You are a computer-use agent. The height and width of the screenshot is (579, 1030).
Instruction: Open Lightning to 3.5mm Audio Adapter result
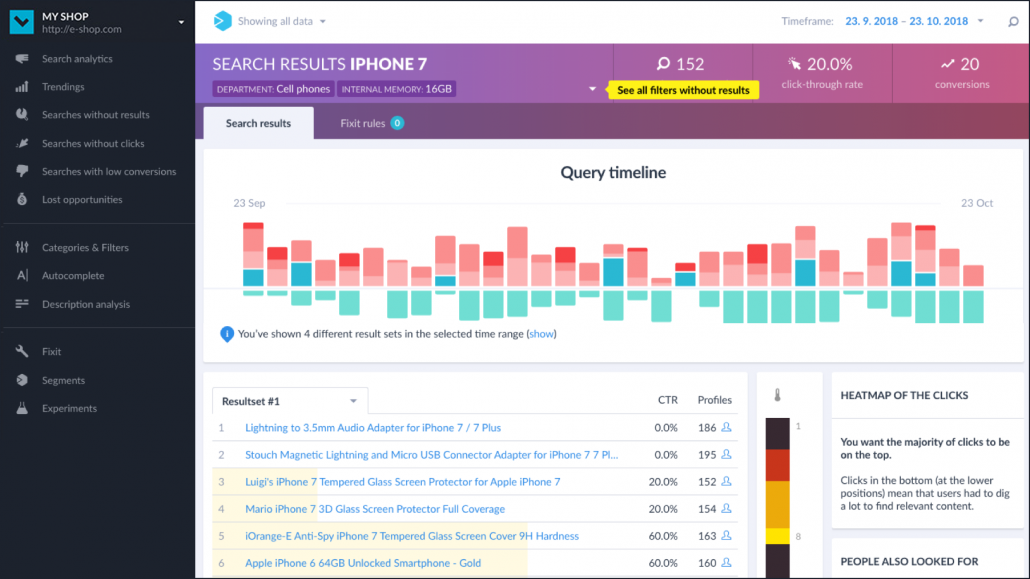pyautogui.click(x=373, y=427)
